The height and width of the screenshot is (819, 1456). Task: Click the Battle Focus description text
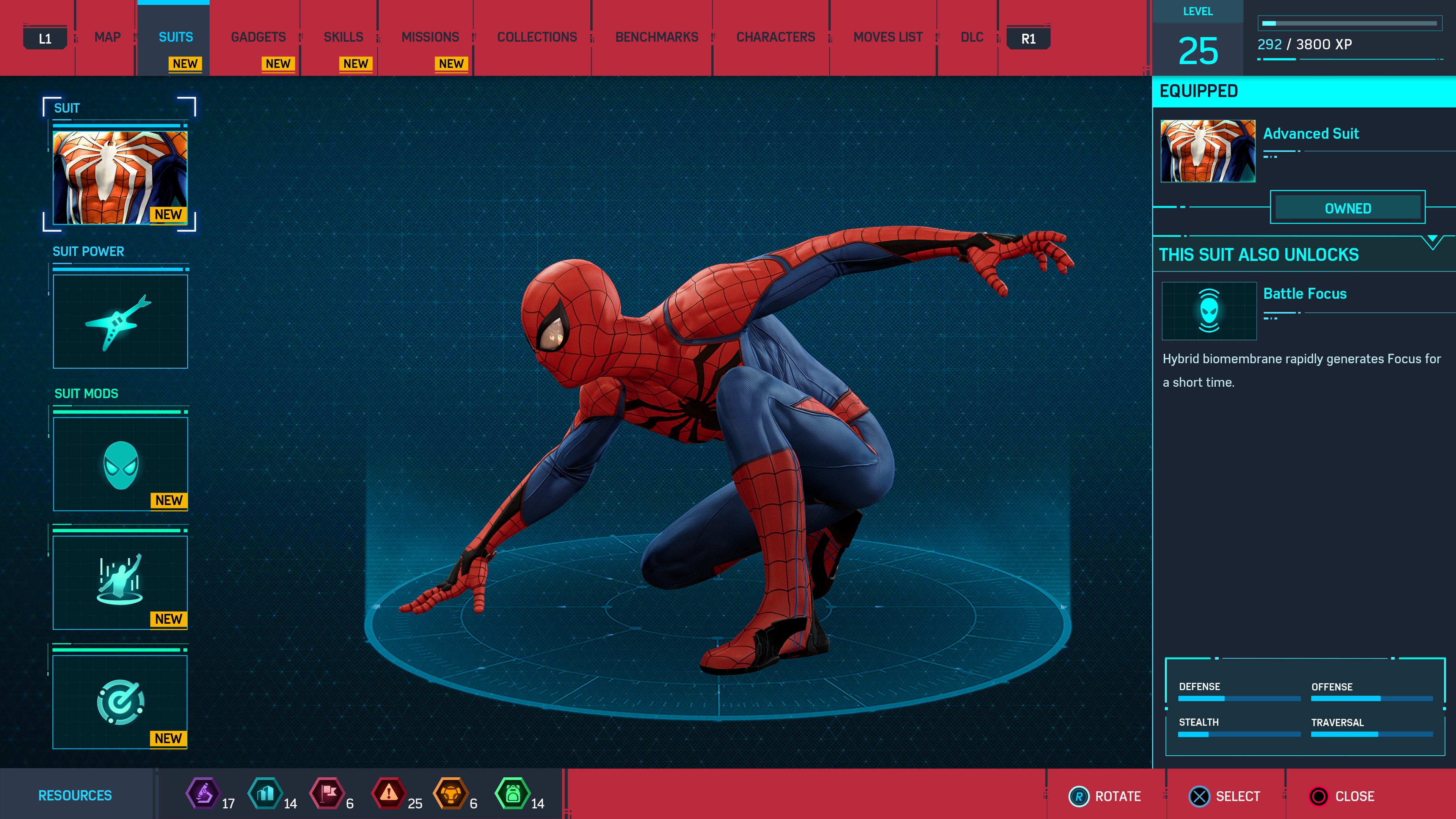(1301, 370)
